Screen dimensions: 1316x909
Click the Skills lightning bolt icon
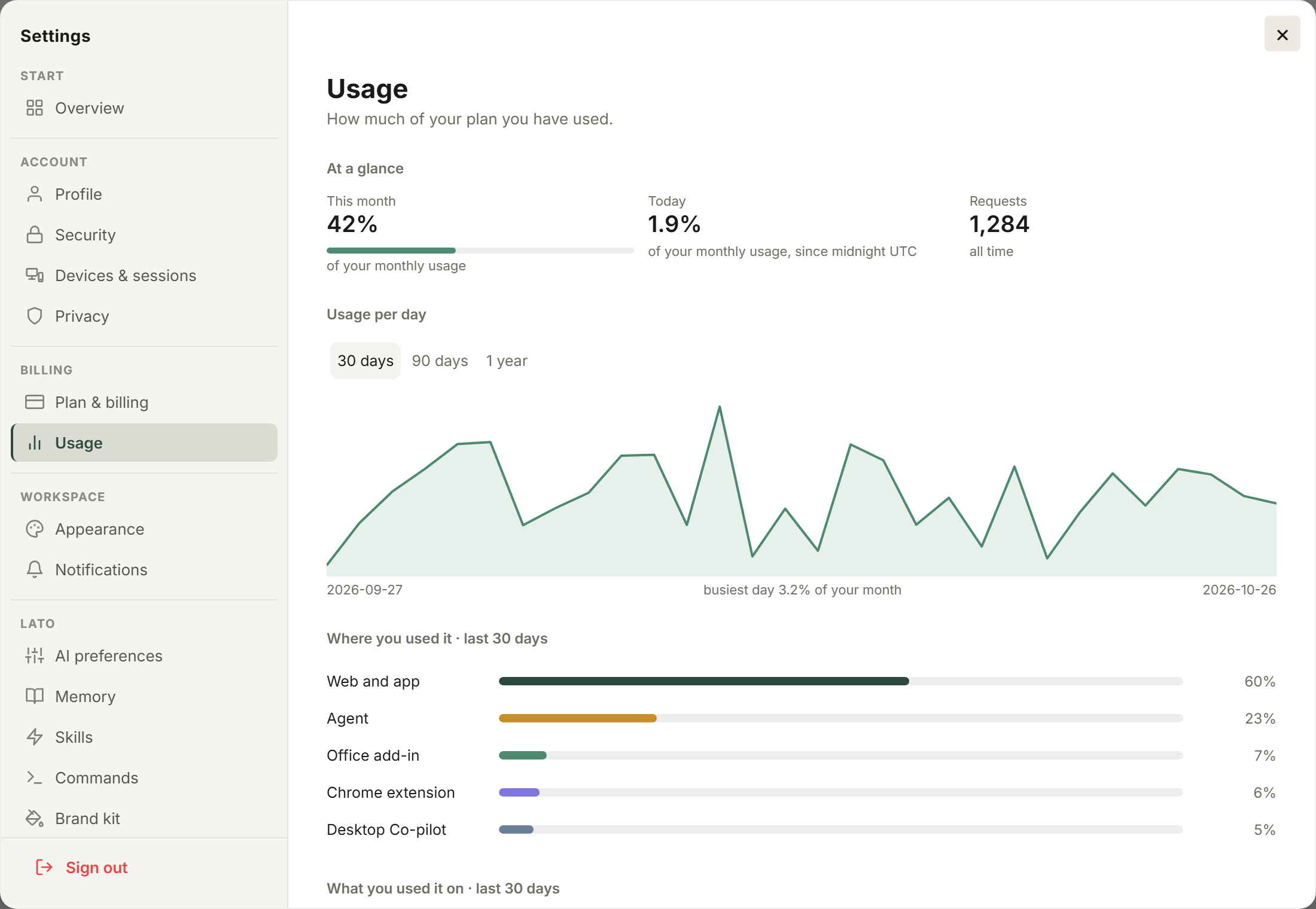[35, 737]
